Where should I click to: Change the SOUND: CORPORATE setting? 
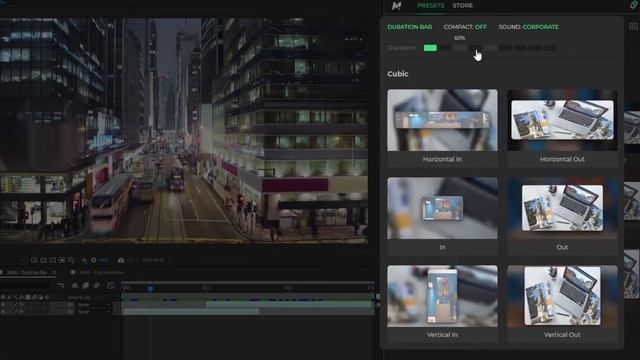coord(529,27)
